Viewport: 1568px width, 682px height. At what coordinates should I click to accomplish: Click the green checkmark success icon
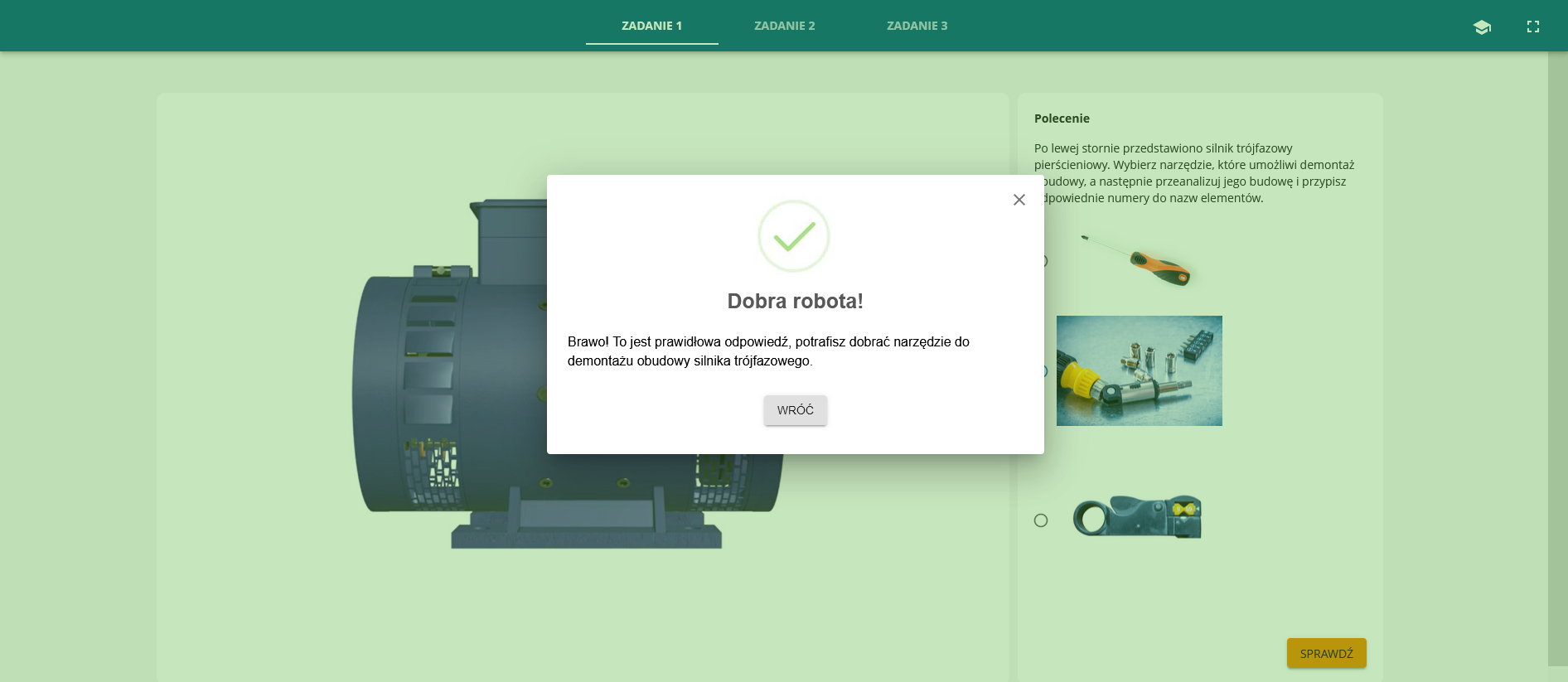click(794, 236)
